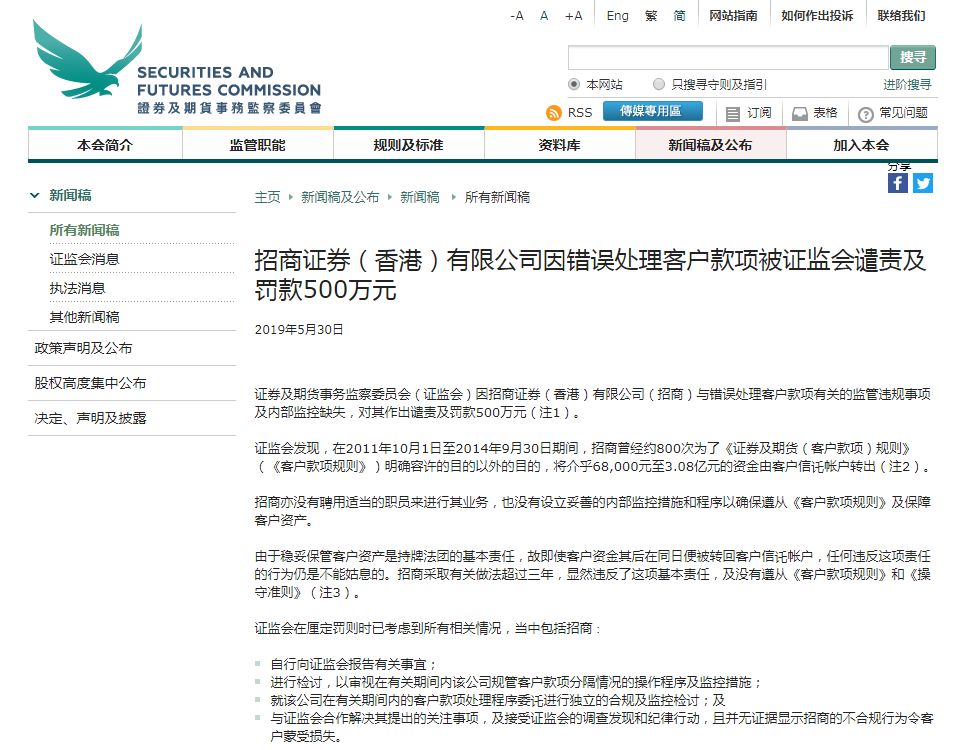Switch to Traditional Chinese 繁
968x750 pixels.
click(651, 16)
